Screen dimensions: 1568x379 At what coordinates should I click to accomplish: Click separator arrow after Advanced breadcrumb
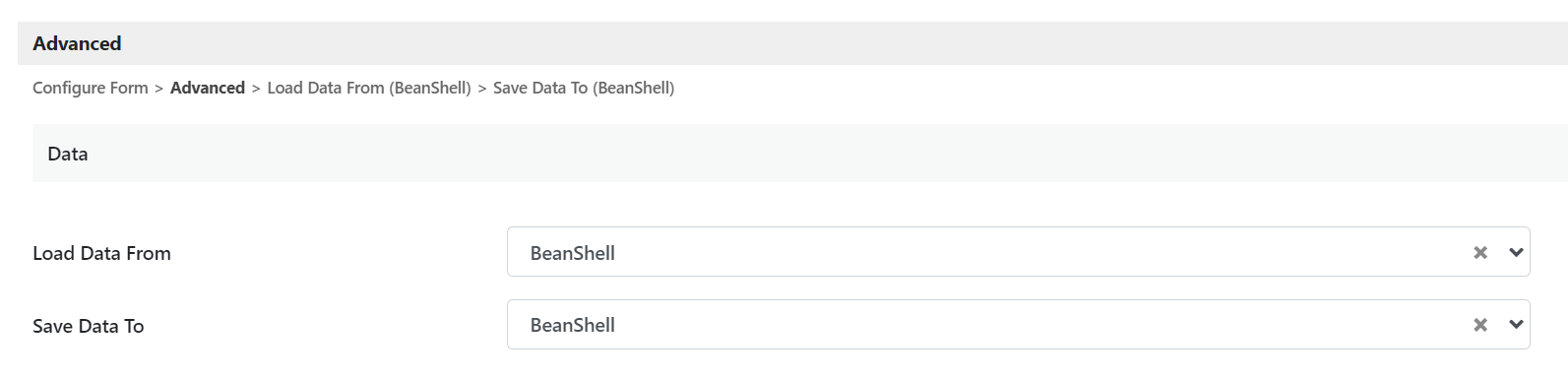(x=256, y=89)
